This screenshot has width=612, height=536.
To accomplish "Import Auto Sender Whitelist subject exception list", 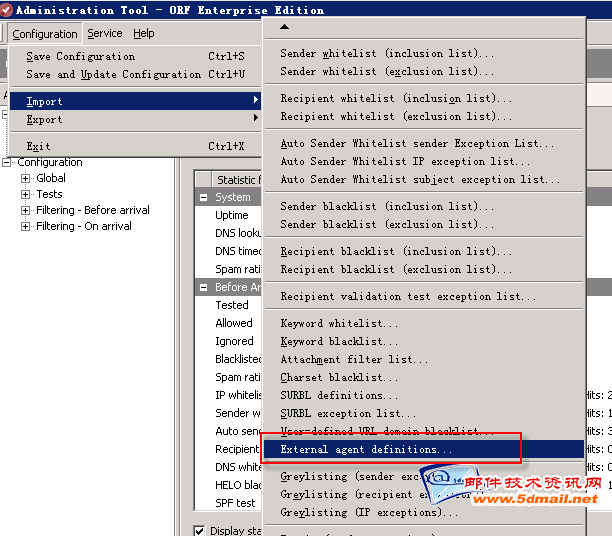I will click(424, 179).
